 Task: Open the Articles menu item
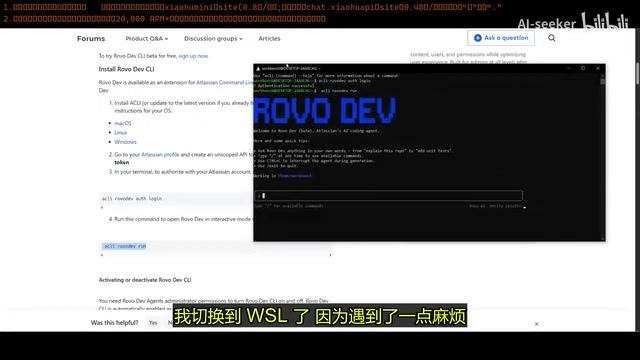coord(269,38)
